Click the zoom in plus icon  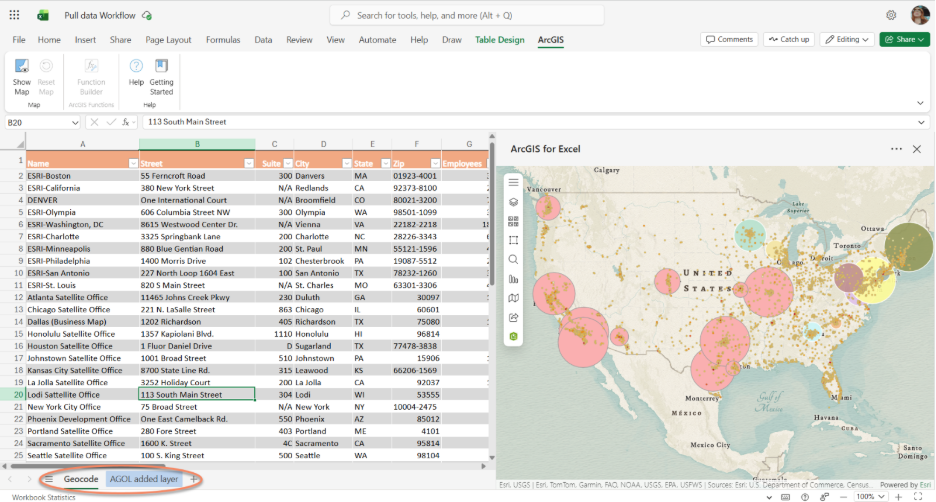(x=898, y=497)
